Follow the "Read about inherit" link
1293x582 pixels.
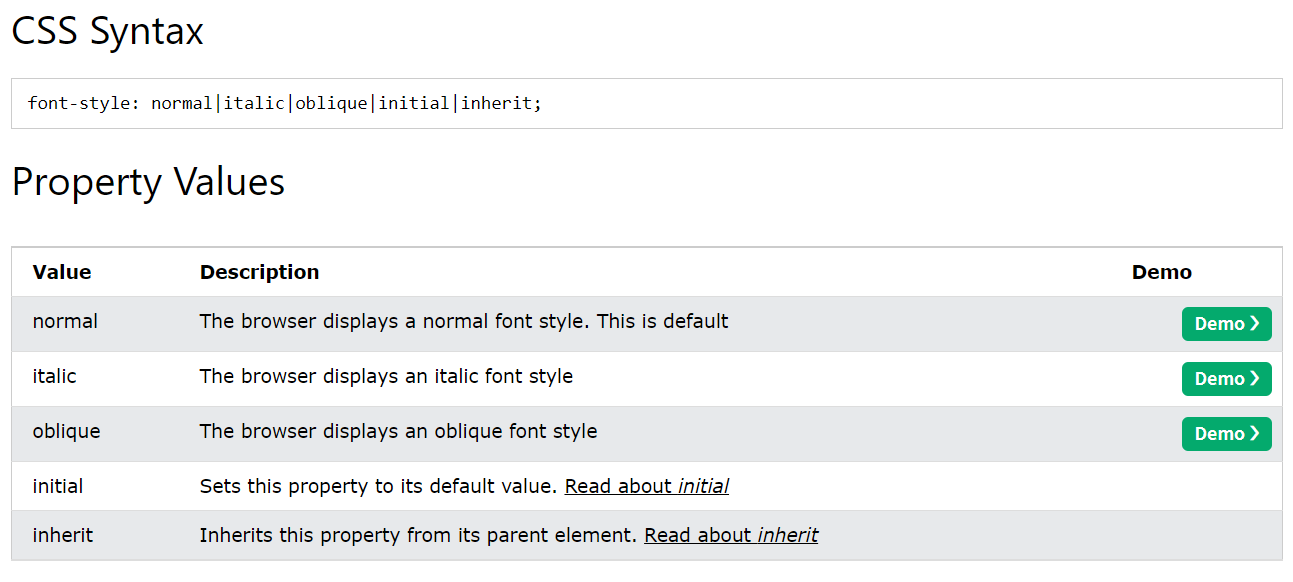730,536
